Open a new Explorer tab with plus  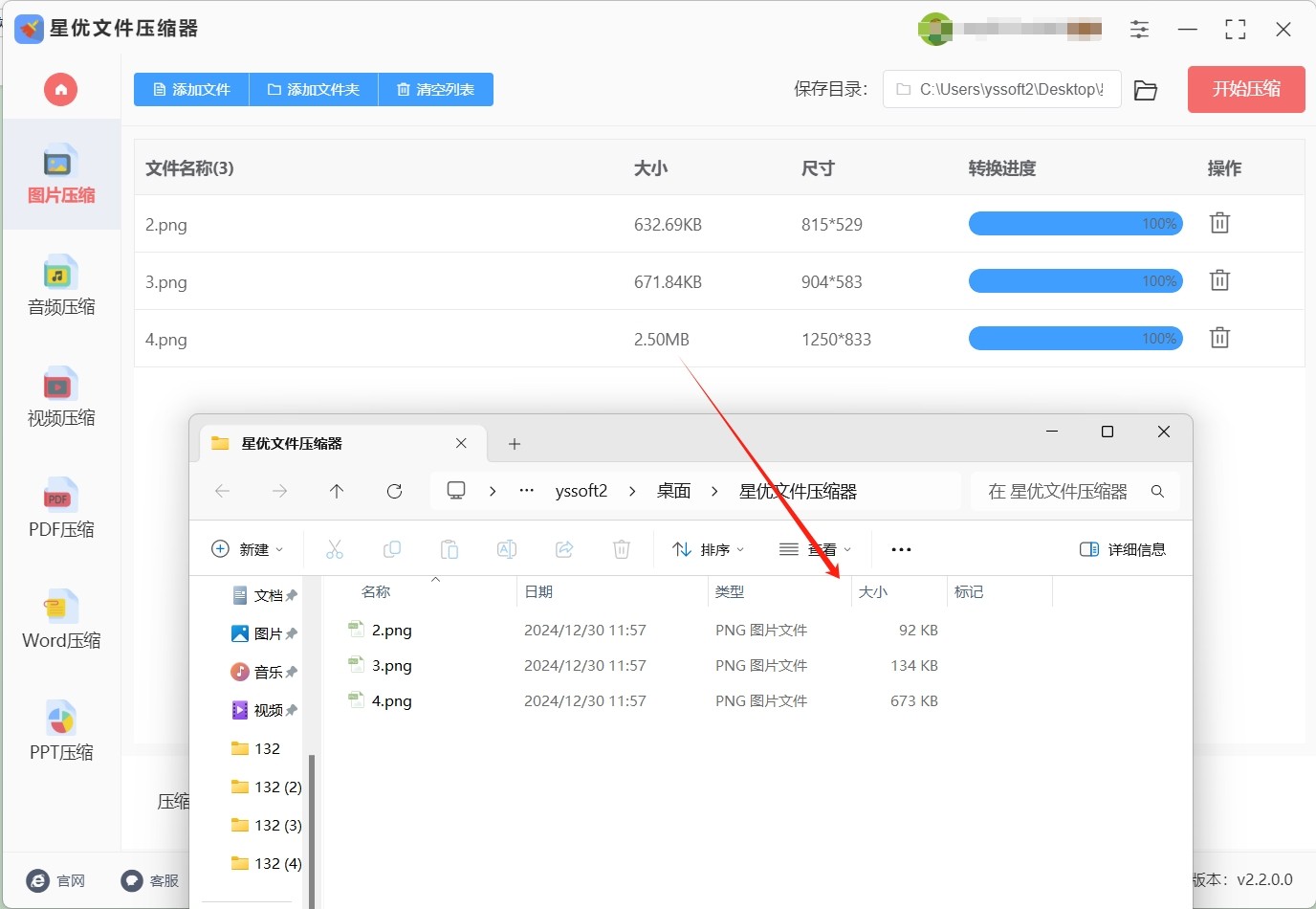515,444
